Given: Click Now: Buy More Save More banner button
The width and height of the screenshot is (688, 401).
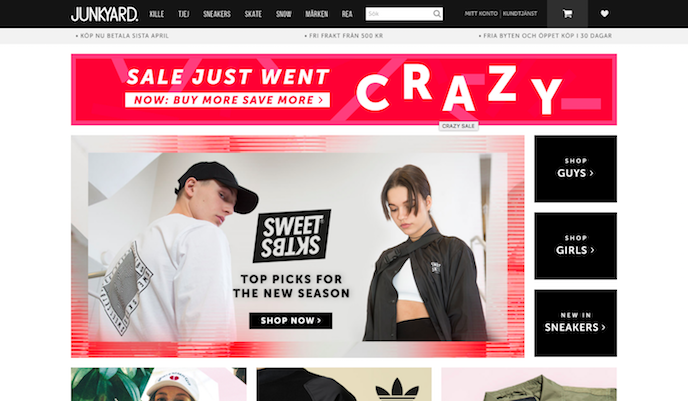Looking at the screenshot, I should coord(227,100).
